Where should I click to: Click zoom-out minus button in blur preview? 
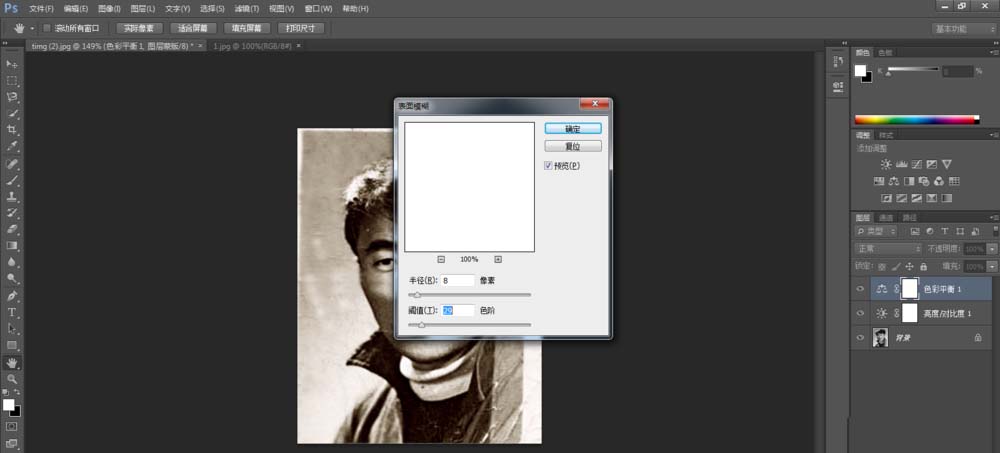click(x=441, y=259)
